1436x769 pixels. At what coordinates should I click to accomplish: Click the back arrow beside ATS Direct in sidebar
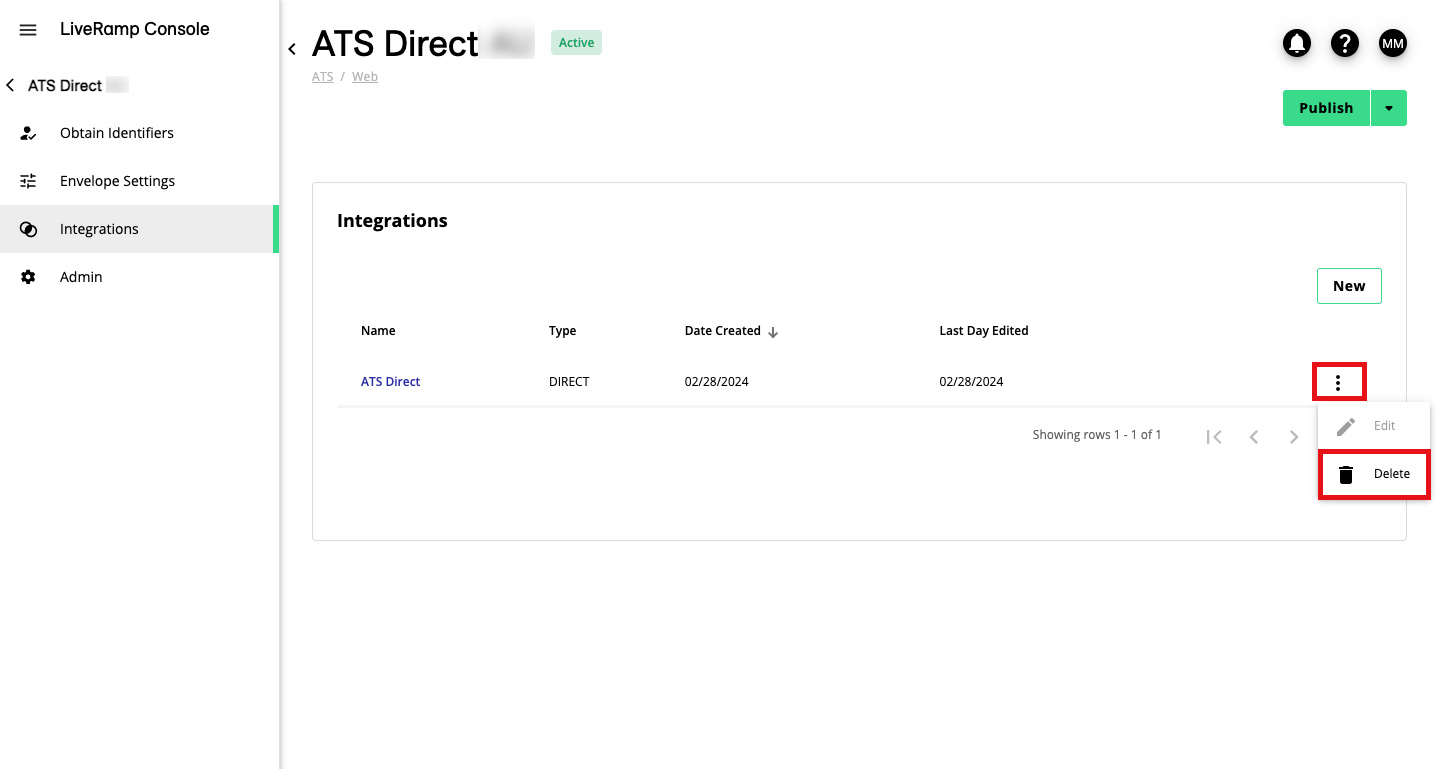(10, 86)
